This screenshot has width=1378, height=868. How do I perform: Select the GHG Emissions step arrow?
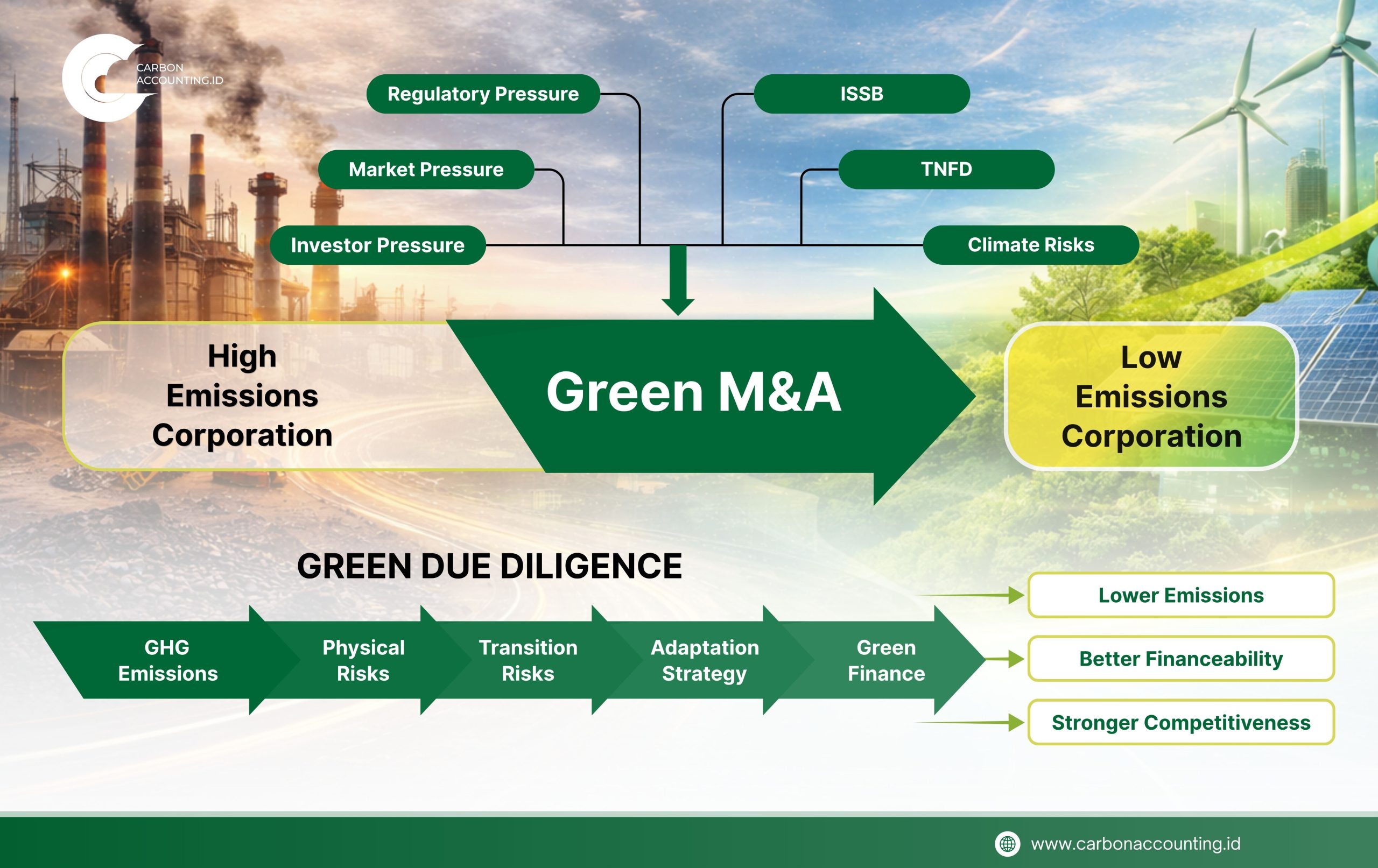167,660
